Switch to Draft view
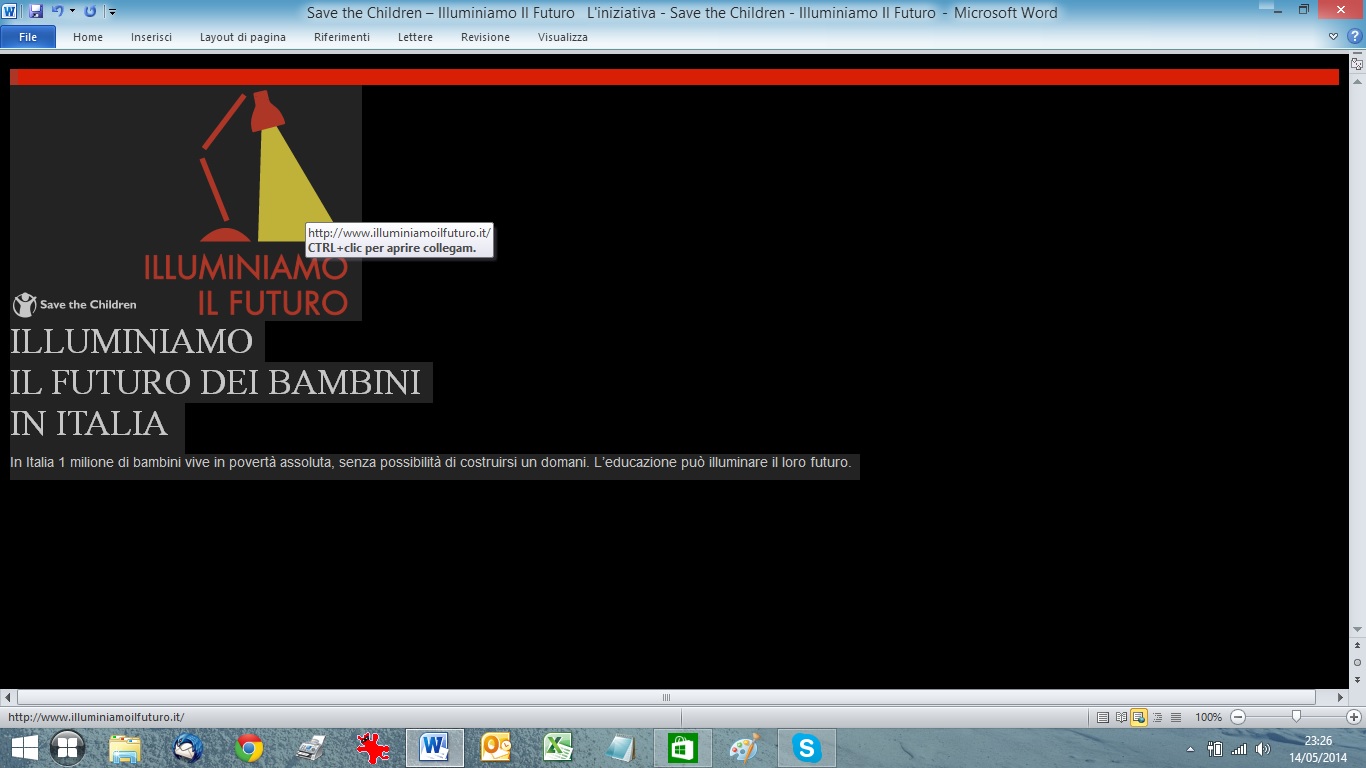1366x768 pixels. click(1175, 717)
